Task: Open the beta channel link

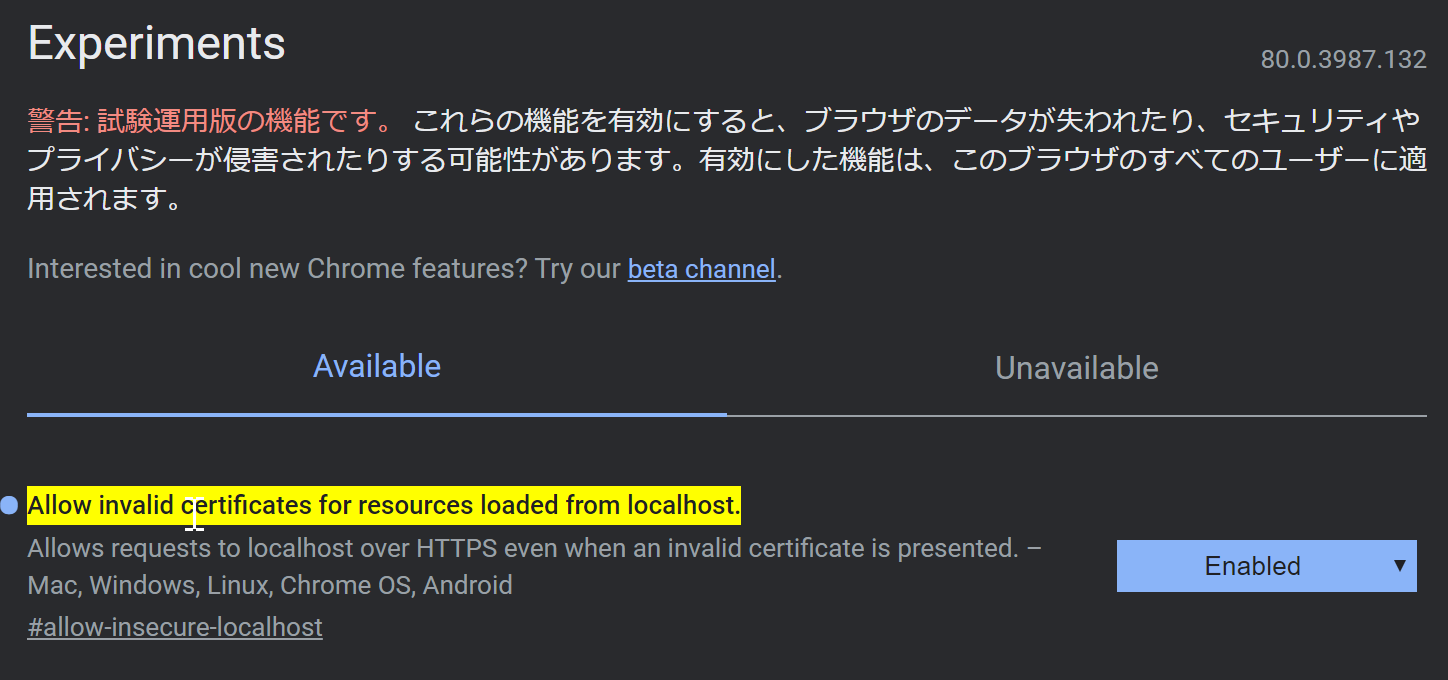Action: (701, 269)
